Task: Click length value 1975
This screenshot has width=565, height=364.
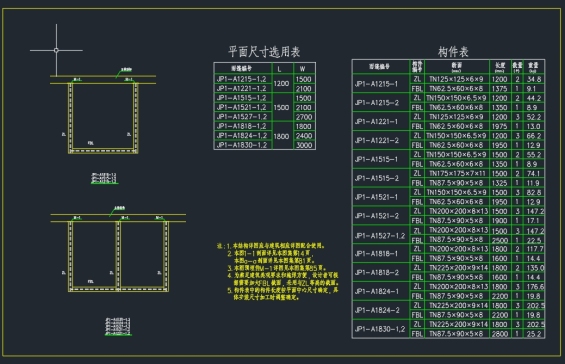Action: click(499, 126)
